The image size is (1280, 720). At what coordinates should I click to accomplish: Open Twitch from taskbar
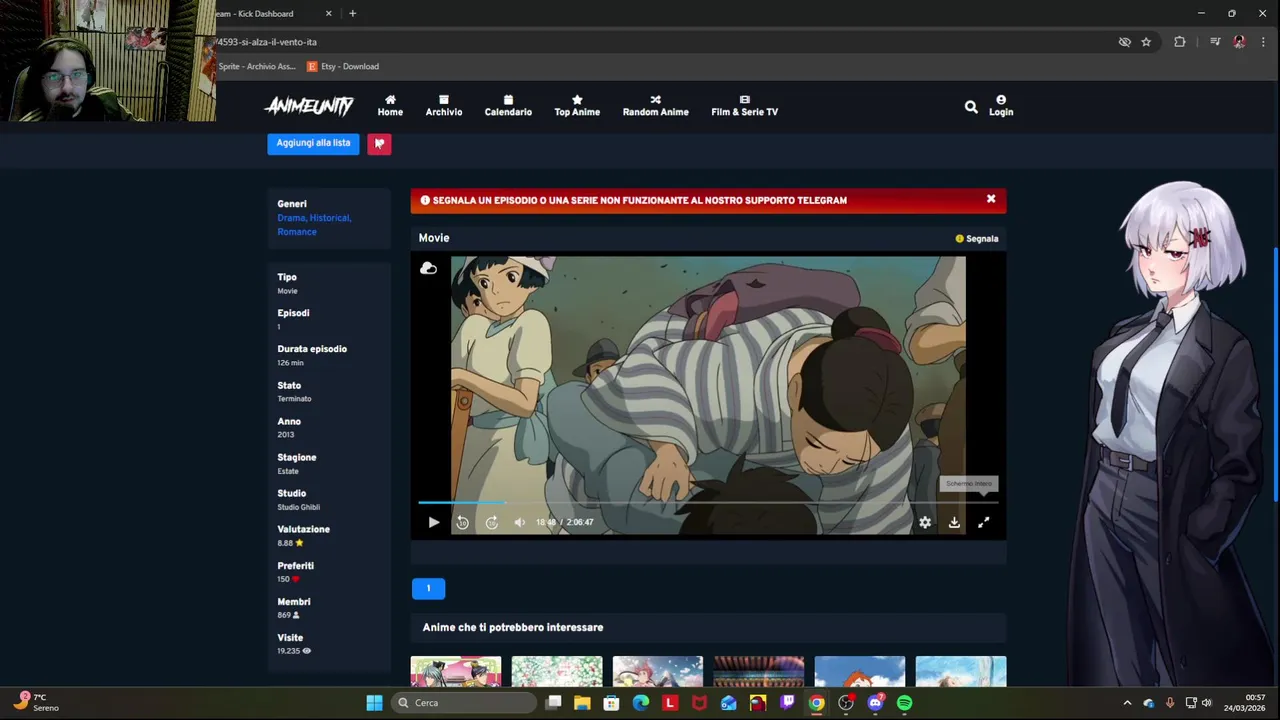pyautogui.click(x=787, y=703)
